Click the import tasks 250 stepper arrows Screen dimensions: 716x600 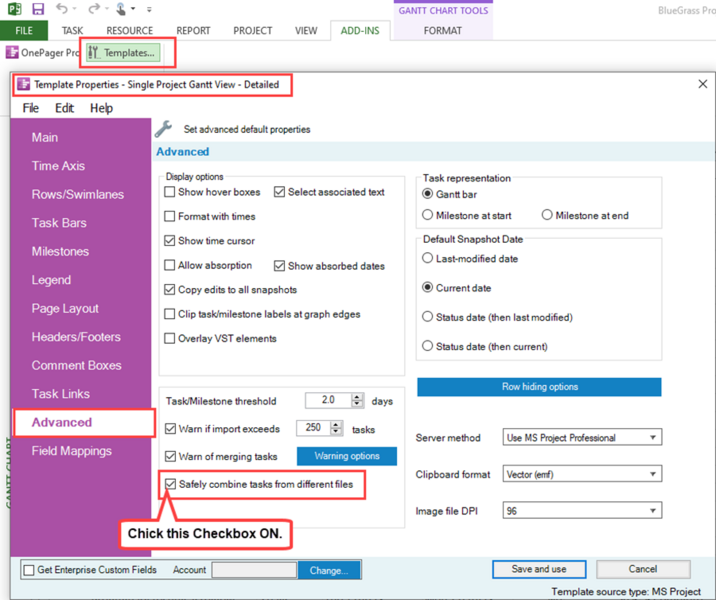337,428
